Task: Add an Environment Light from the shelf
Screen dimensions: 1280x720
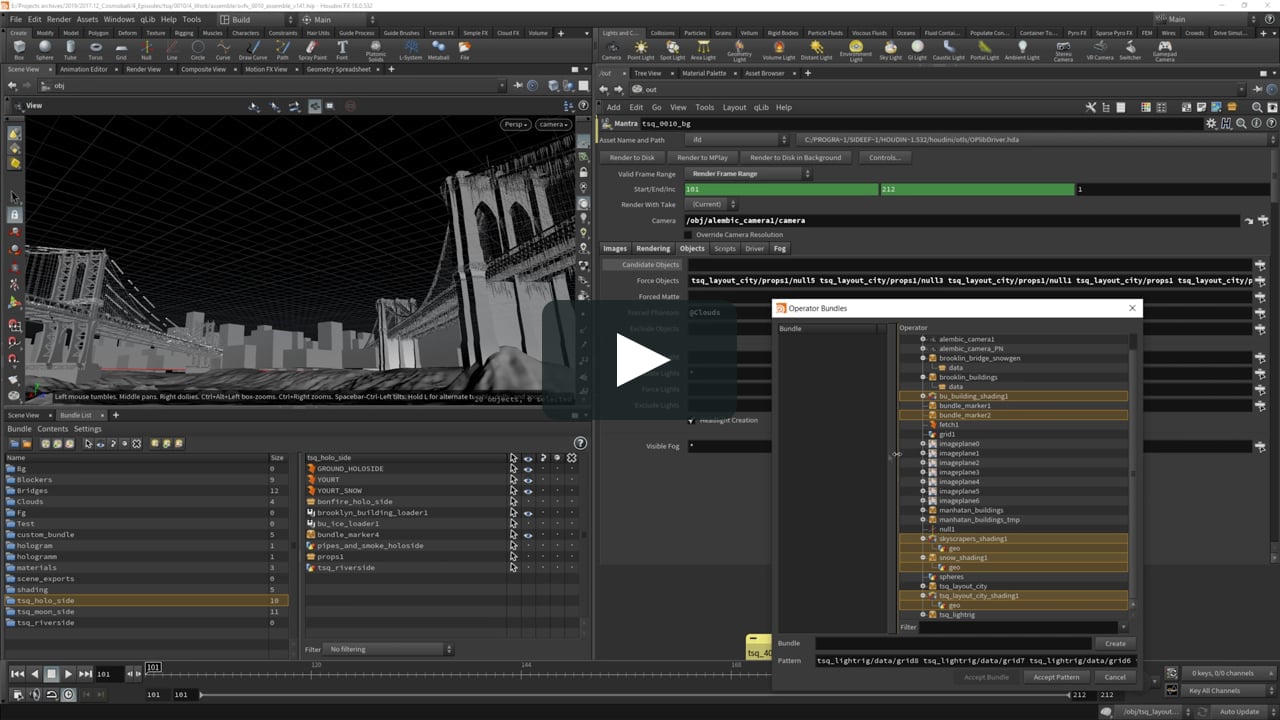Action: point(856,51)
